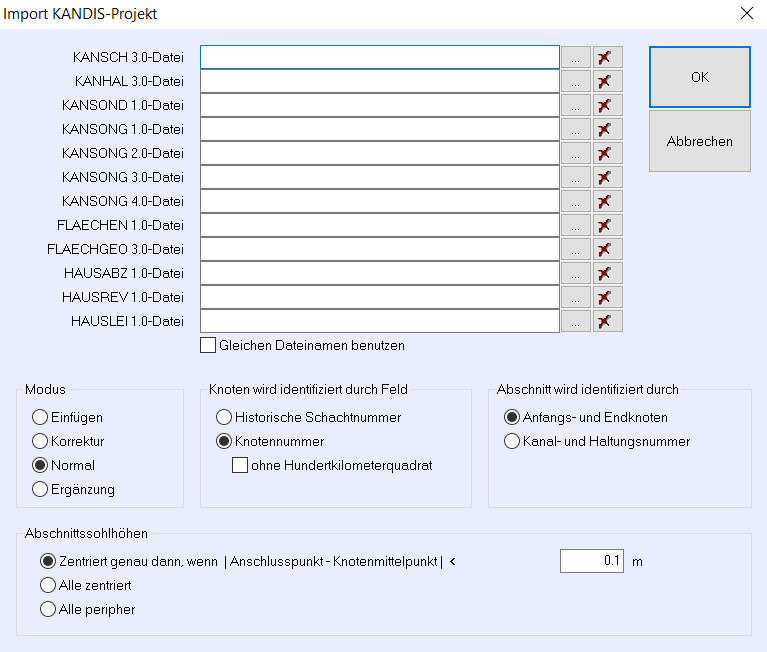This screenshot has width=767, height=652.
Task: Remove FLAECHEN 1.0-Datei file via red X
Action: 607,225
